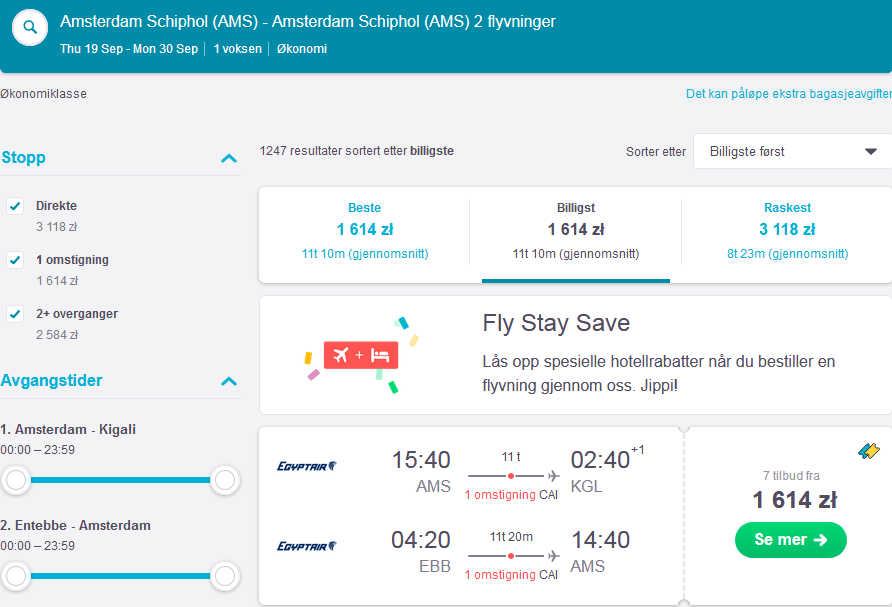This screenshot has height=607, width=892.
Task: Click the yellow-blue ticket icon on deal card
Action: [869, 451]
